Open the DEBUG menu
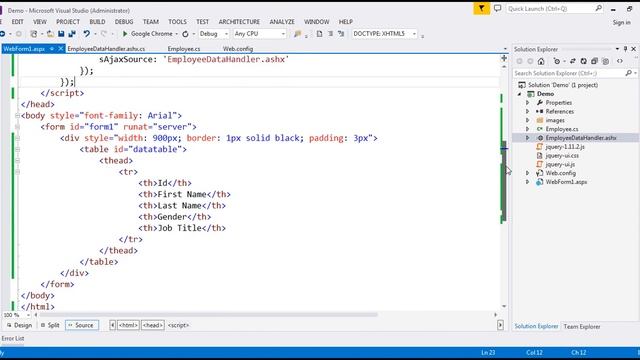 click(x=124, y=22)
